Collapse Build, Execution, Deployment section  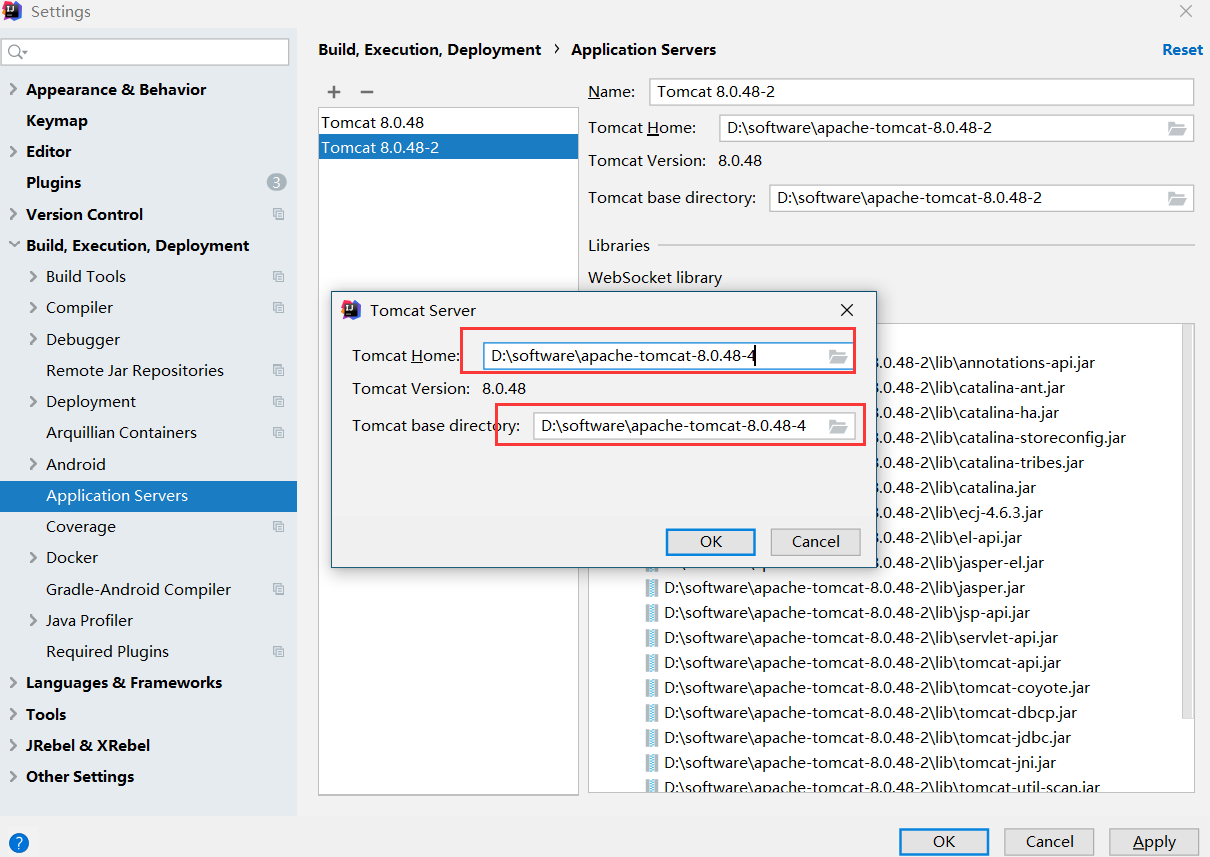point(13,245)
